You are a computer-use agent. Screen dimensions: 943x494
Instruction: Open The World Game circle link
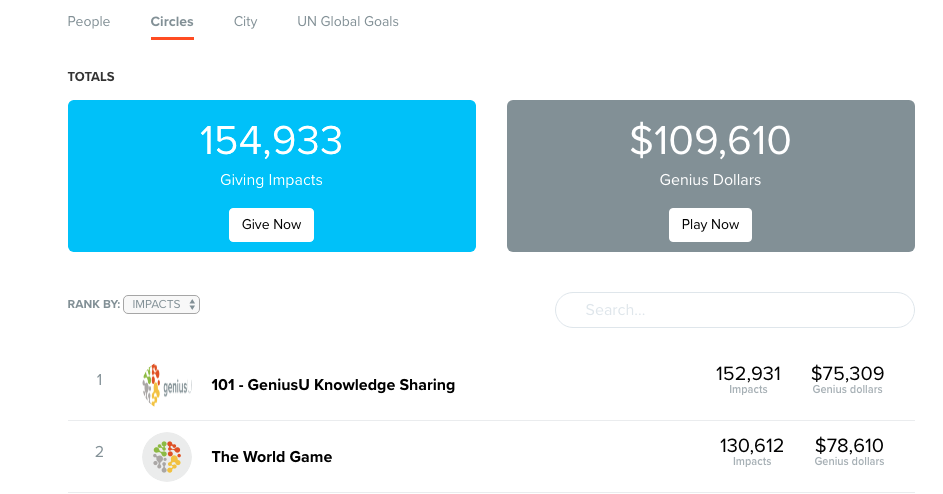tap(272, 457)
